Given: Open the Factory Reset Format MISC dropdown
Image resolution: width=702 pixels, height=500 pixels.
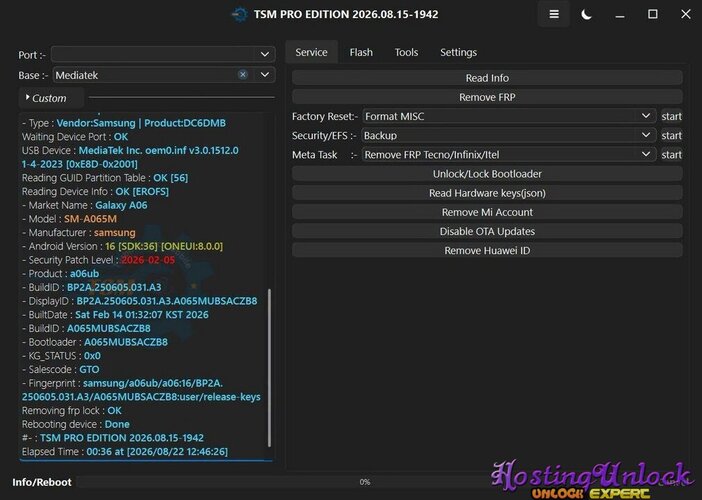Looking at the screenshot, I should pyautogui.click(x=509, y=116).
